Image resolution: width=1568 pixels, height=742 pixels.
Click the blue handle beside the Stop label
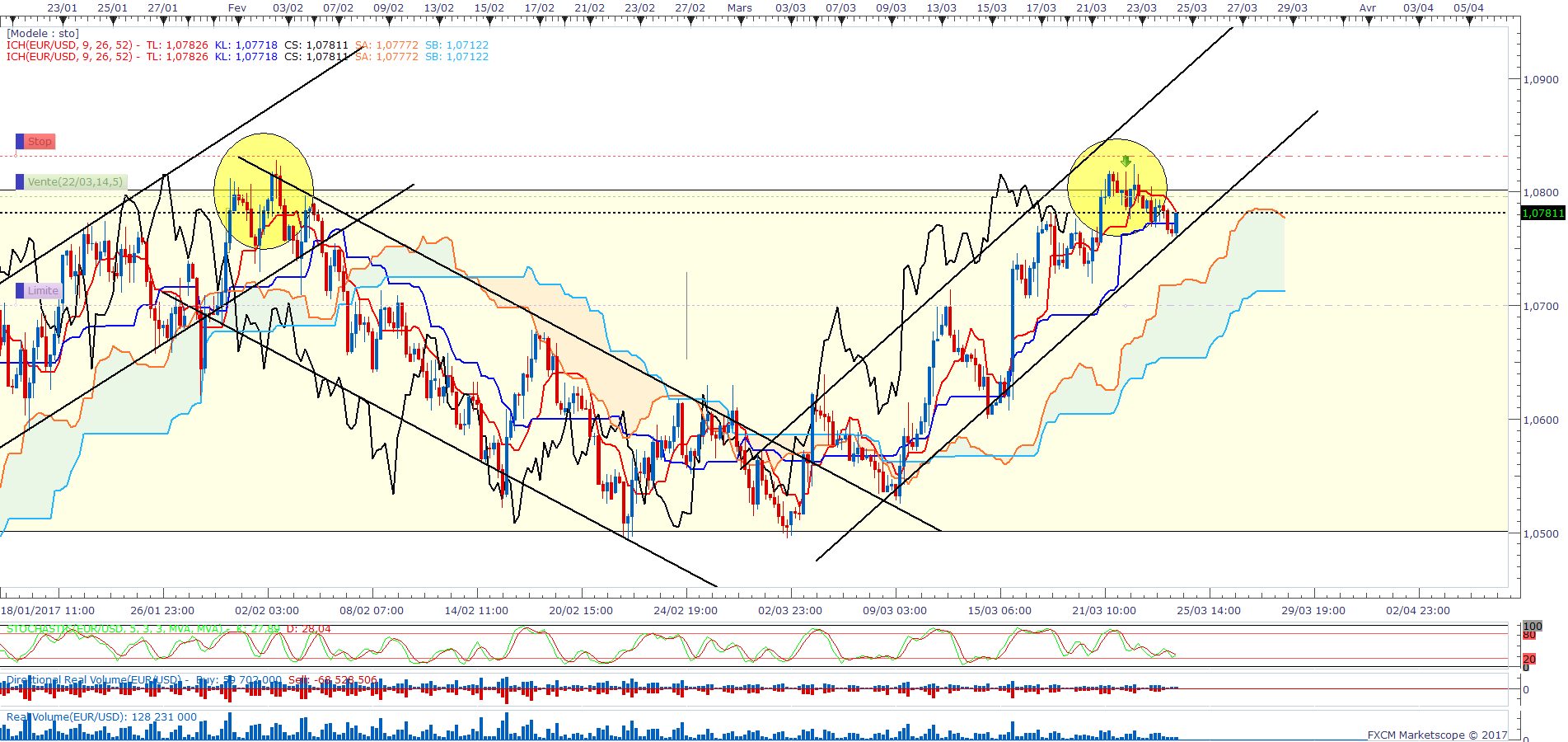(20, 142)
